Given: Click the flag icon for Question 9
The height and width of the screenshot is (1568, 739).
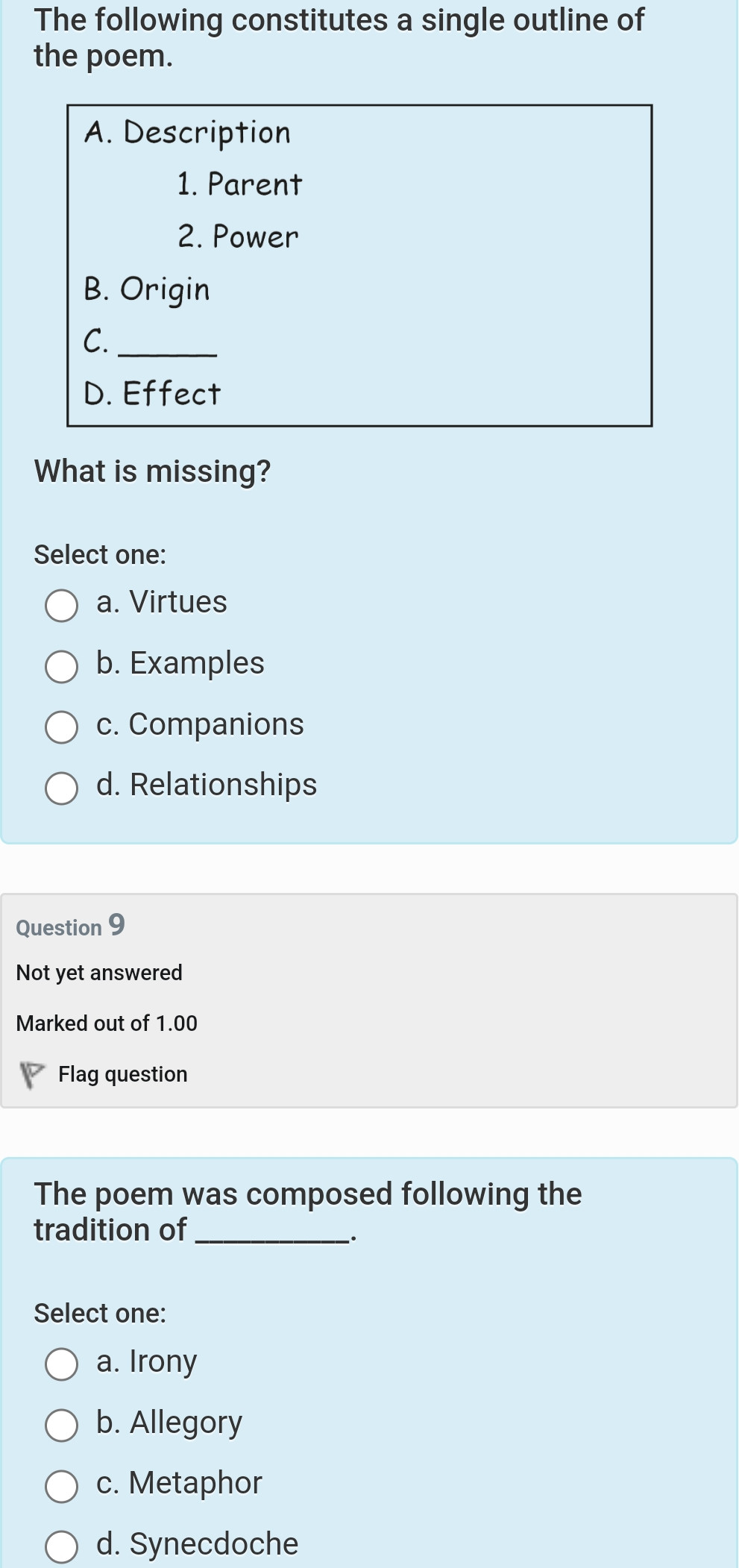Looking at the screenshot, I should click(x=31, y=1074).
